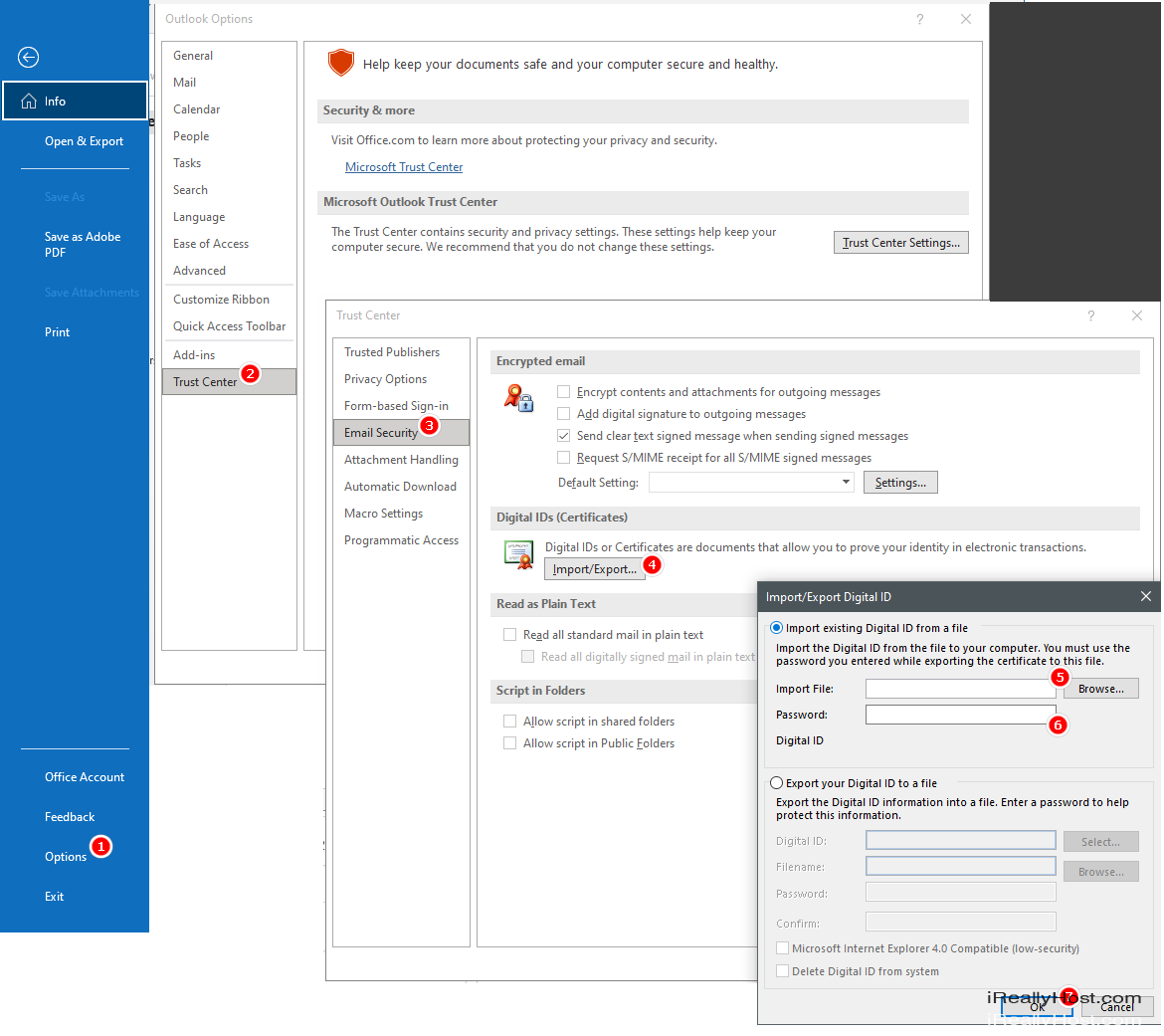Click the back arrow in the backstage sidebar
Viewport: 1164px width, 1036px height.
click(x=28, y=57)
